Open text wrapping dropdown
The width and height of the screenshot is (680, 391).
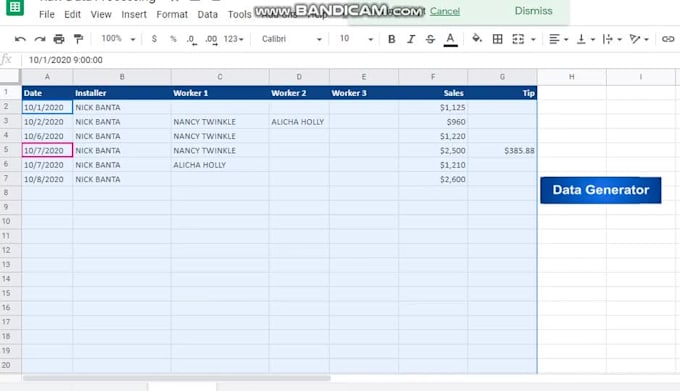[x=612, y=39]
